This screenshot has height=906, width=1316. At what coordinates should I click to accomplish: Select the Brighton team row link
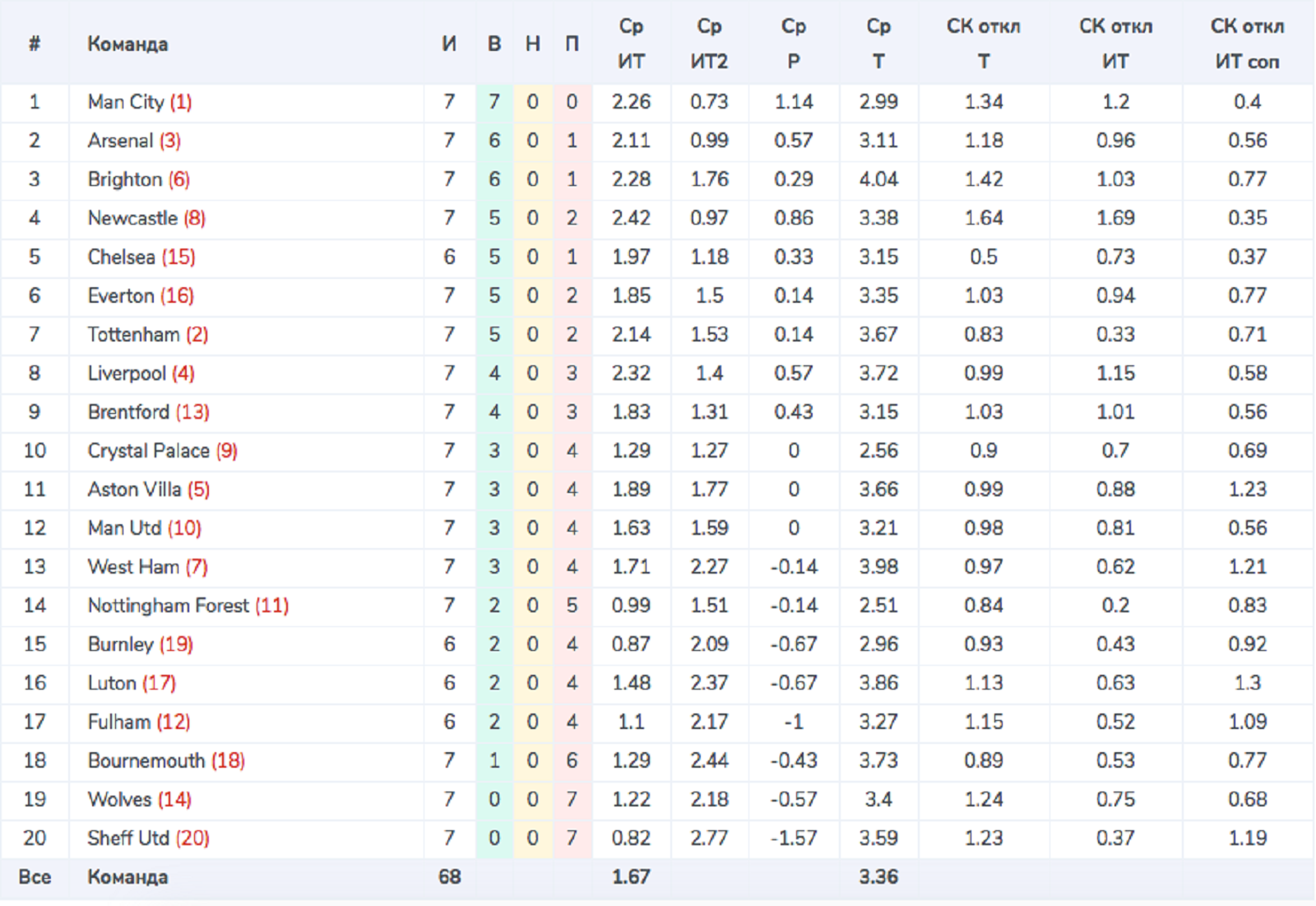coord(125,179)
